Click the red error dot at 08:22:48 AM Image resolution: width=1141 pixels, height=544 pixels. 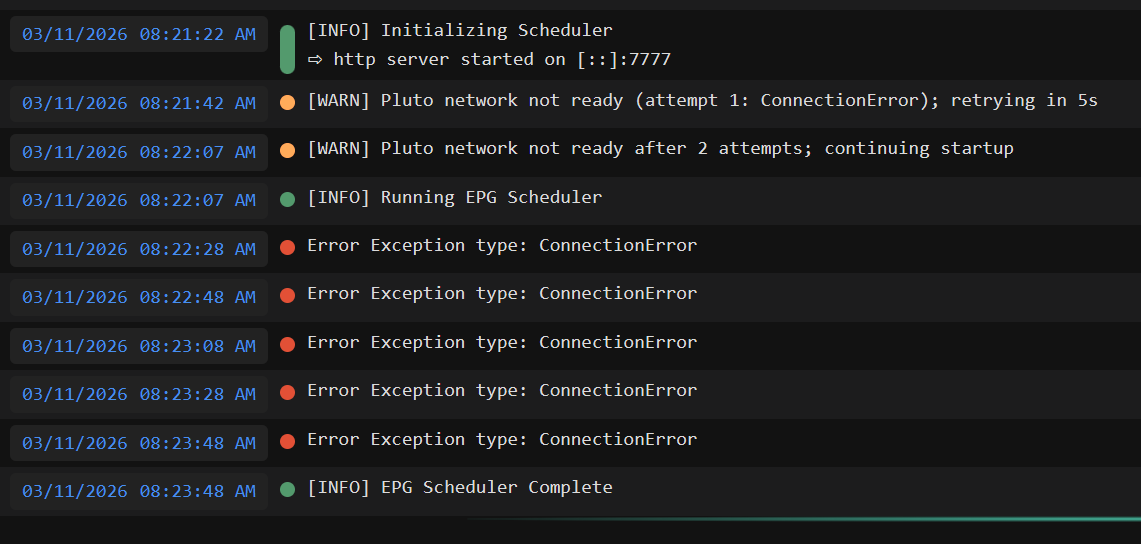288,295
